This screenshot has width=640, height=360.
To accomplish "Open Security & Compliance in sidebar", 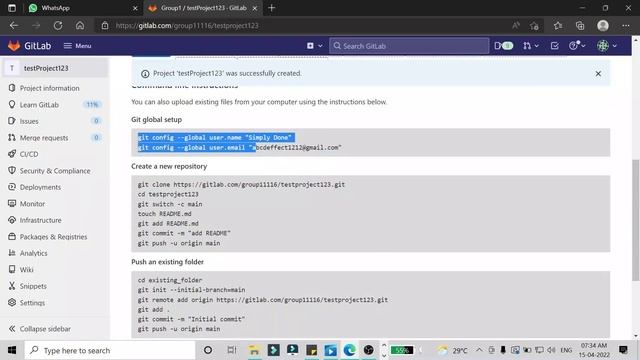I will coord(55,171).
